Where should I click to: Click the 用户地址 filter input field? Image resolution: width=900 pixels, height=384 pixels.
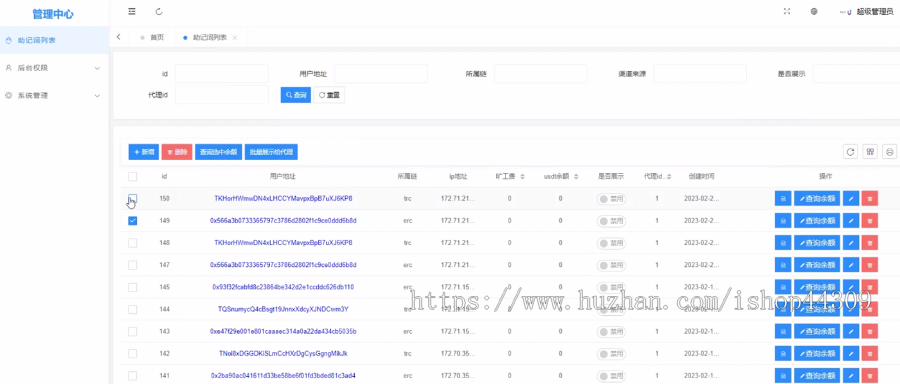pos(381,73)
